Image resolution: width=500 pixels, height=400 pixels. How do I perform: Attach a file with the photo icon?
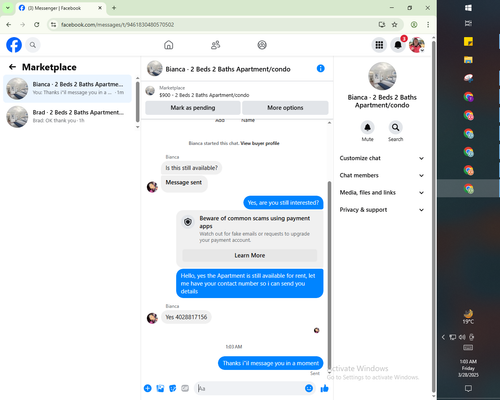tap(160, 388)
